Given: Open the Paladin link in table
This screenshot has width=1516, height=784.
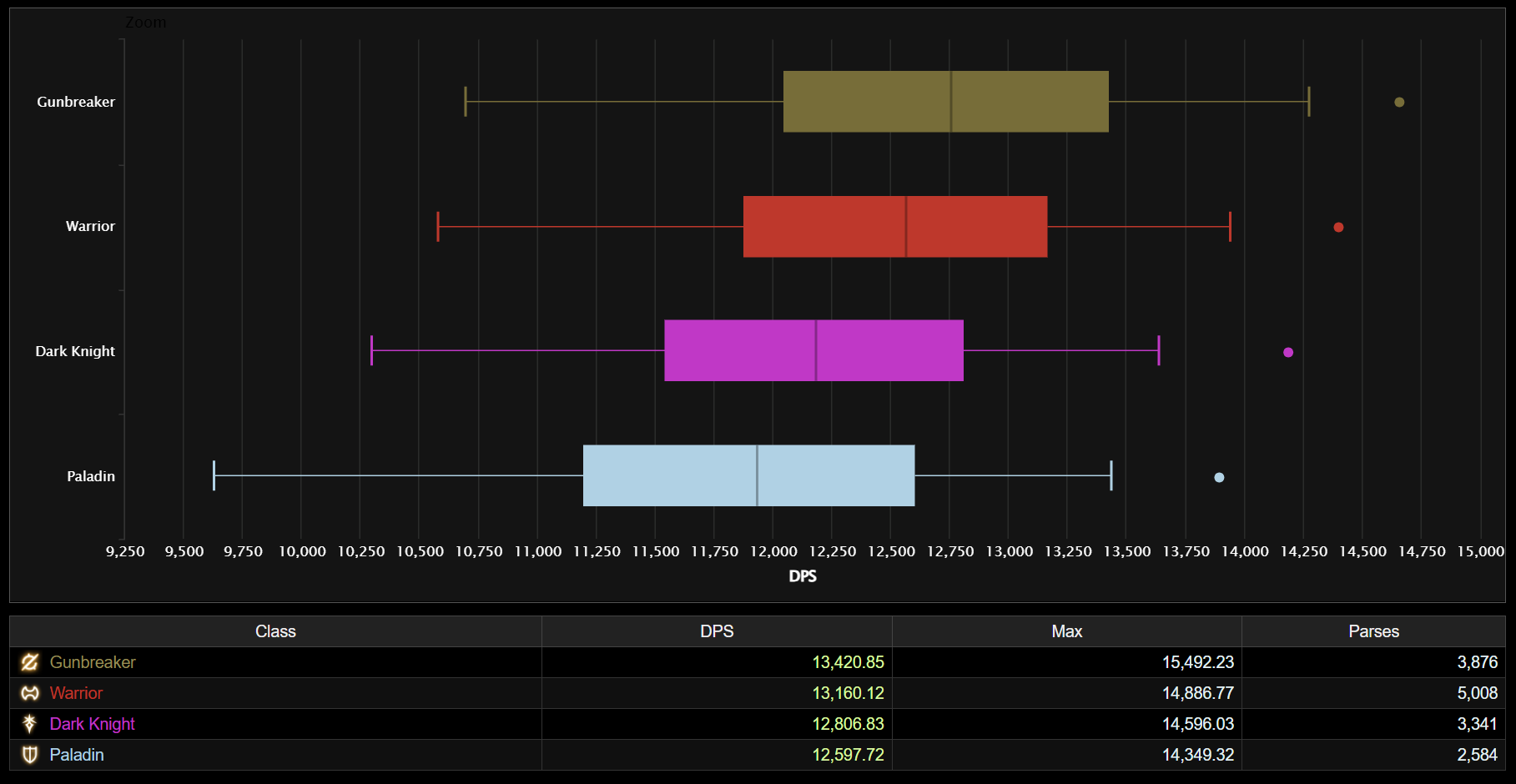Looking at the screenshot, I should point(77,755).
